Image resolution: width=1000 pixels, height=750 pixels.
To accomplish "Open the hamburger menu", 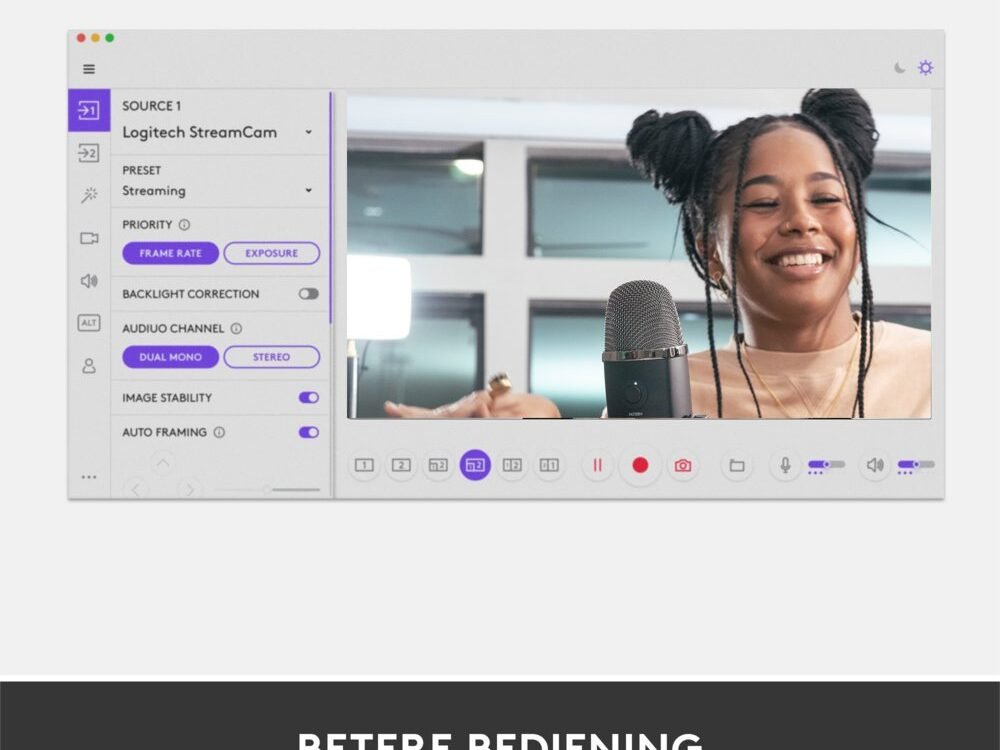I will 89,69.
